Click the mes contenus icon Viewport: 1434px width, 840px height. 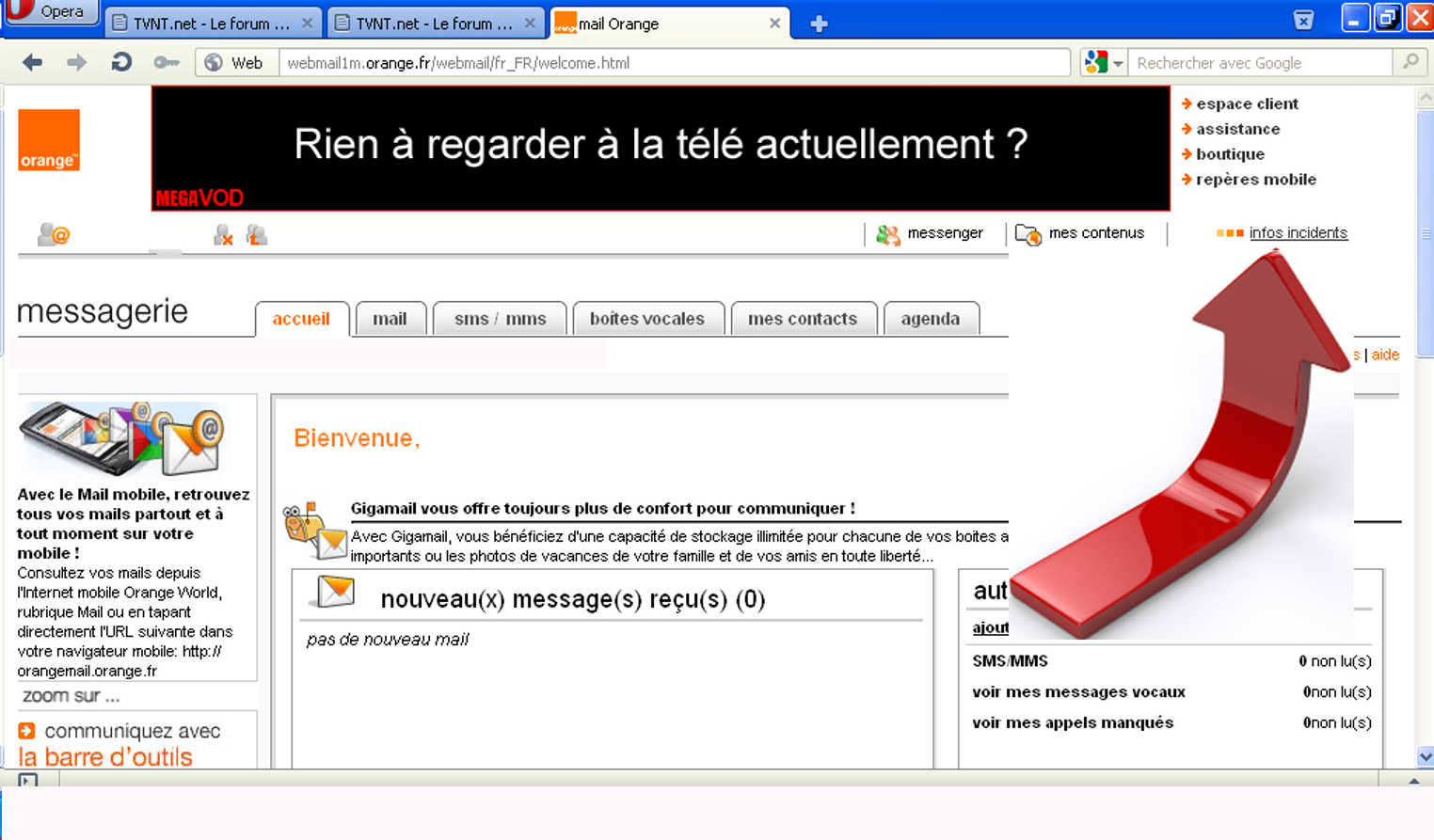pos(1028,234)
